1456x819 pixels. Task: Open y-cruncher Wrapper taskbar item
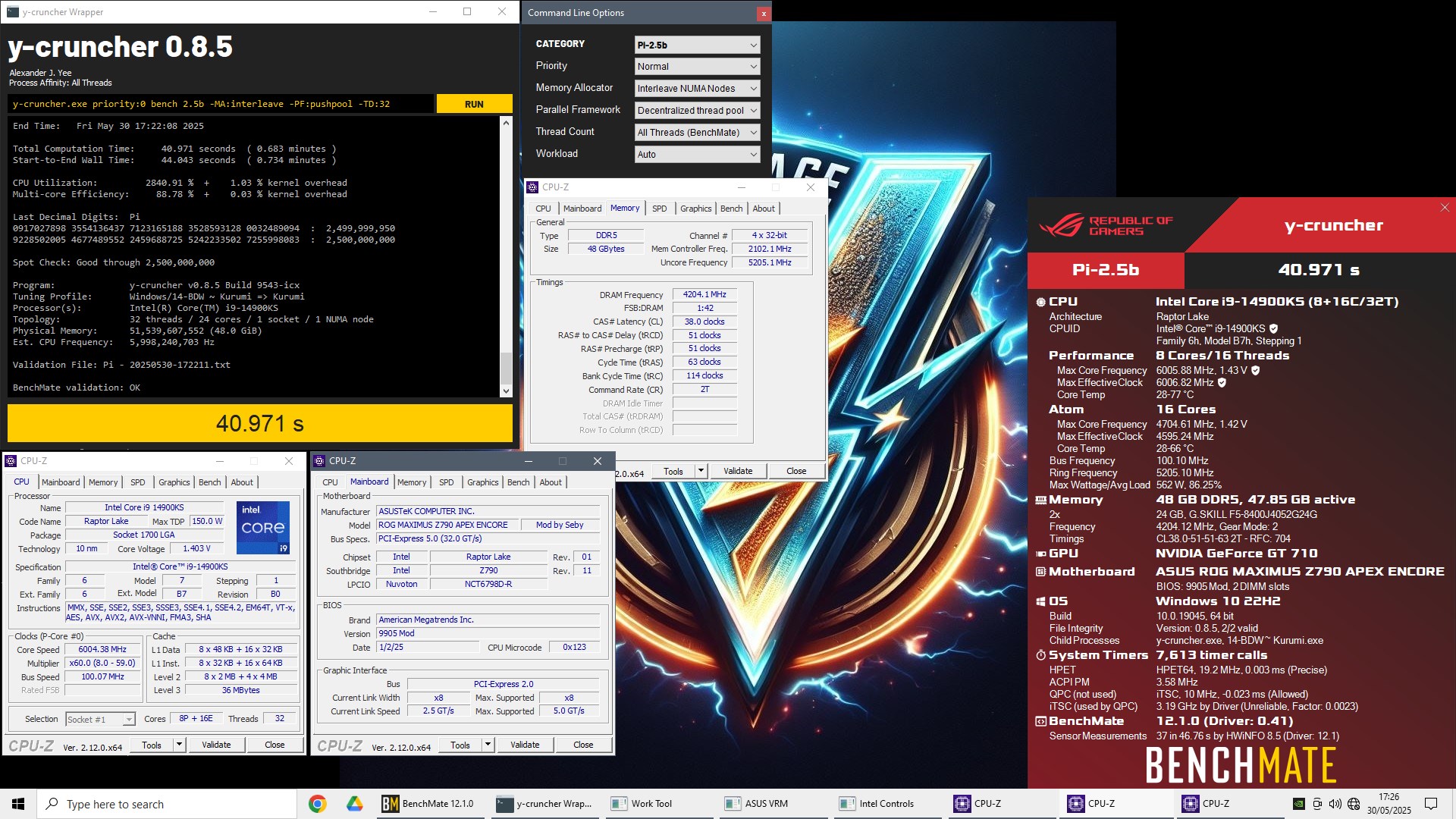tap(544, 804)
